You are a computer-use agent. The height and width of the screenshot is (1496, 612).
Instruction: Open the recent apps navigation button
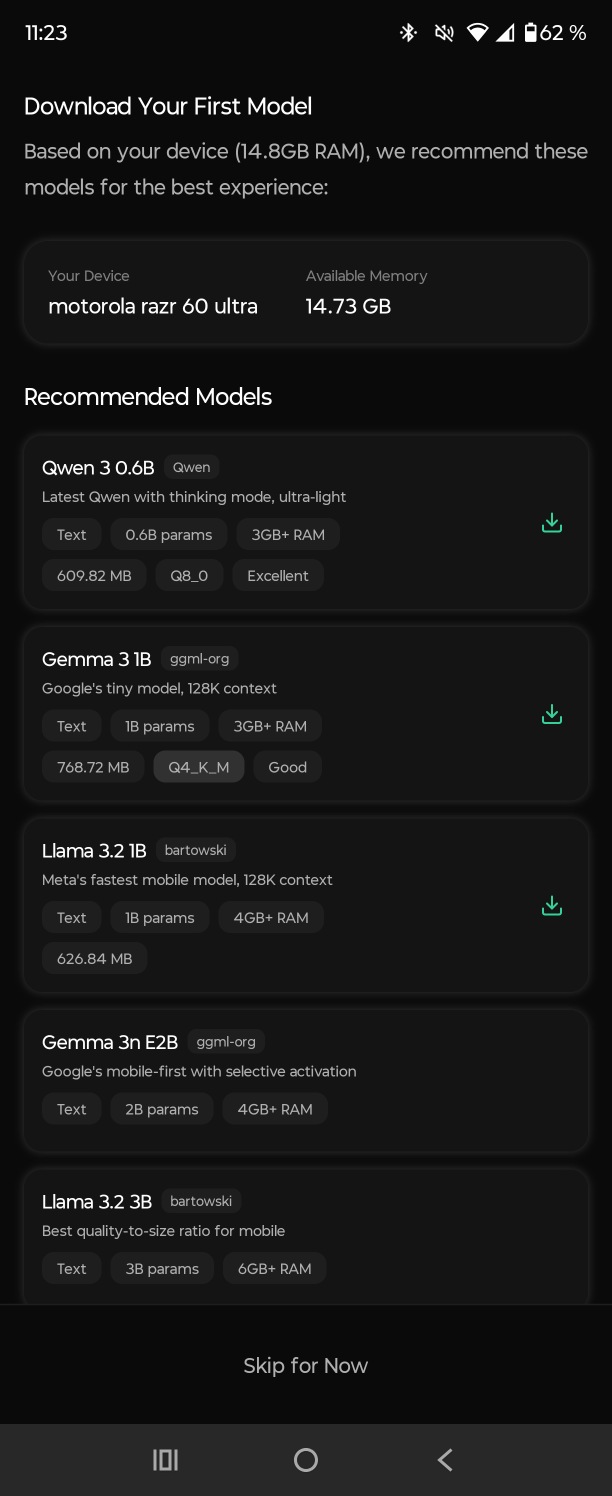pyautogui.click(x=165, y=1460)
